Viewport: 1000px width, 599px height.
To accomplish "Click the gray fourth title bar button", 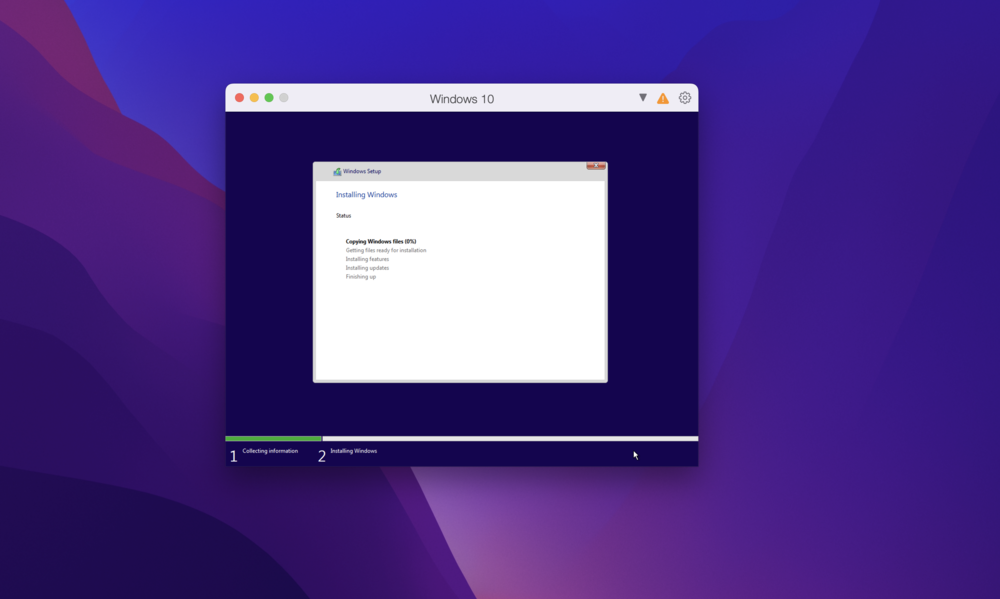I will (284, 98).
